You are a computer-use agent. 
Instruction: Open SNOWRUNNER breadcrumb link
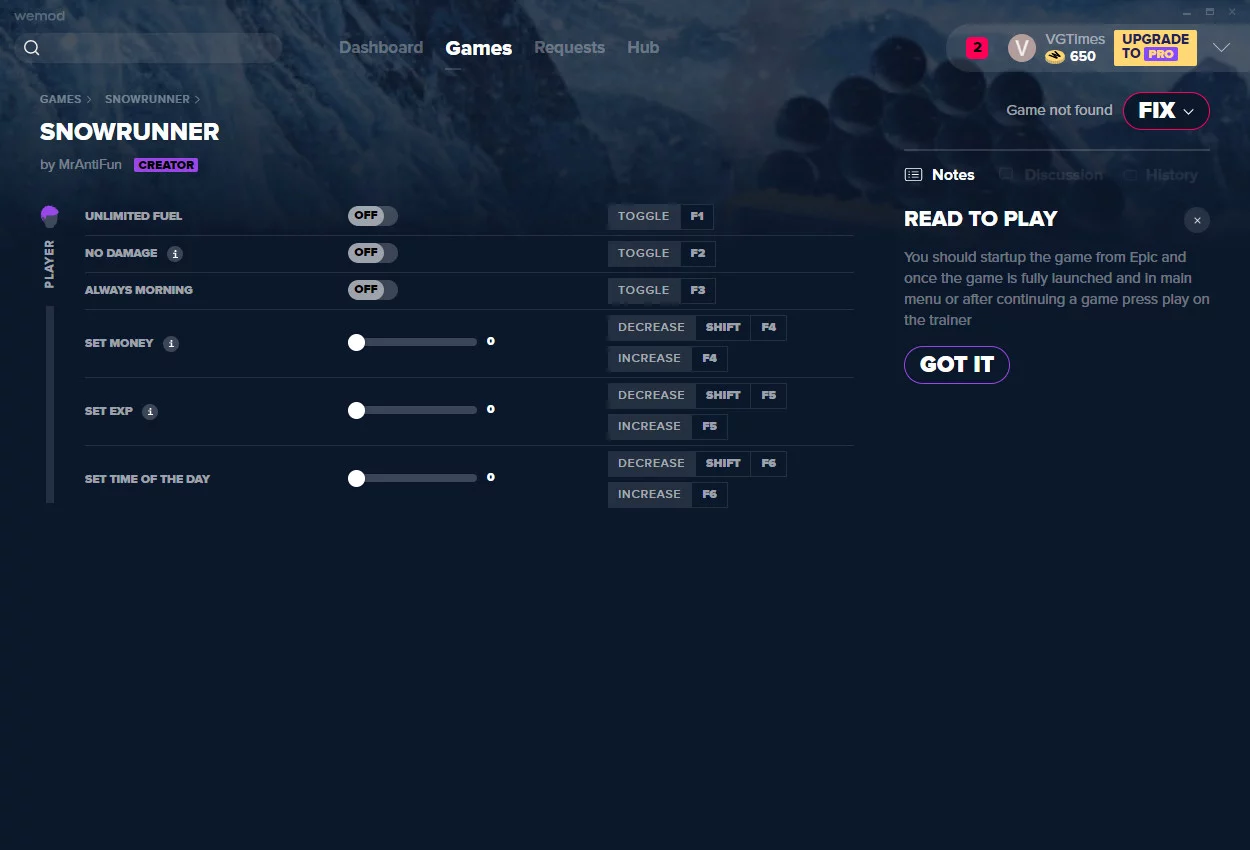(x=147, y=100)
